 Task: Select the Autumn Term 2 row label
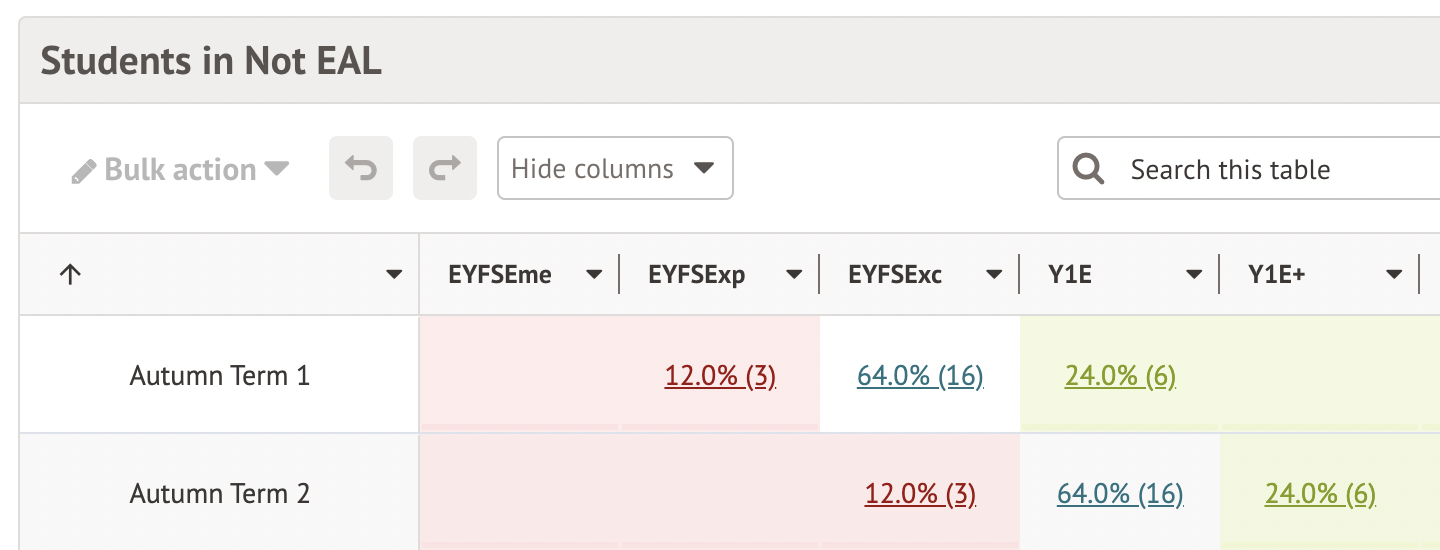click(220, 494)
